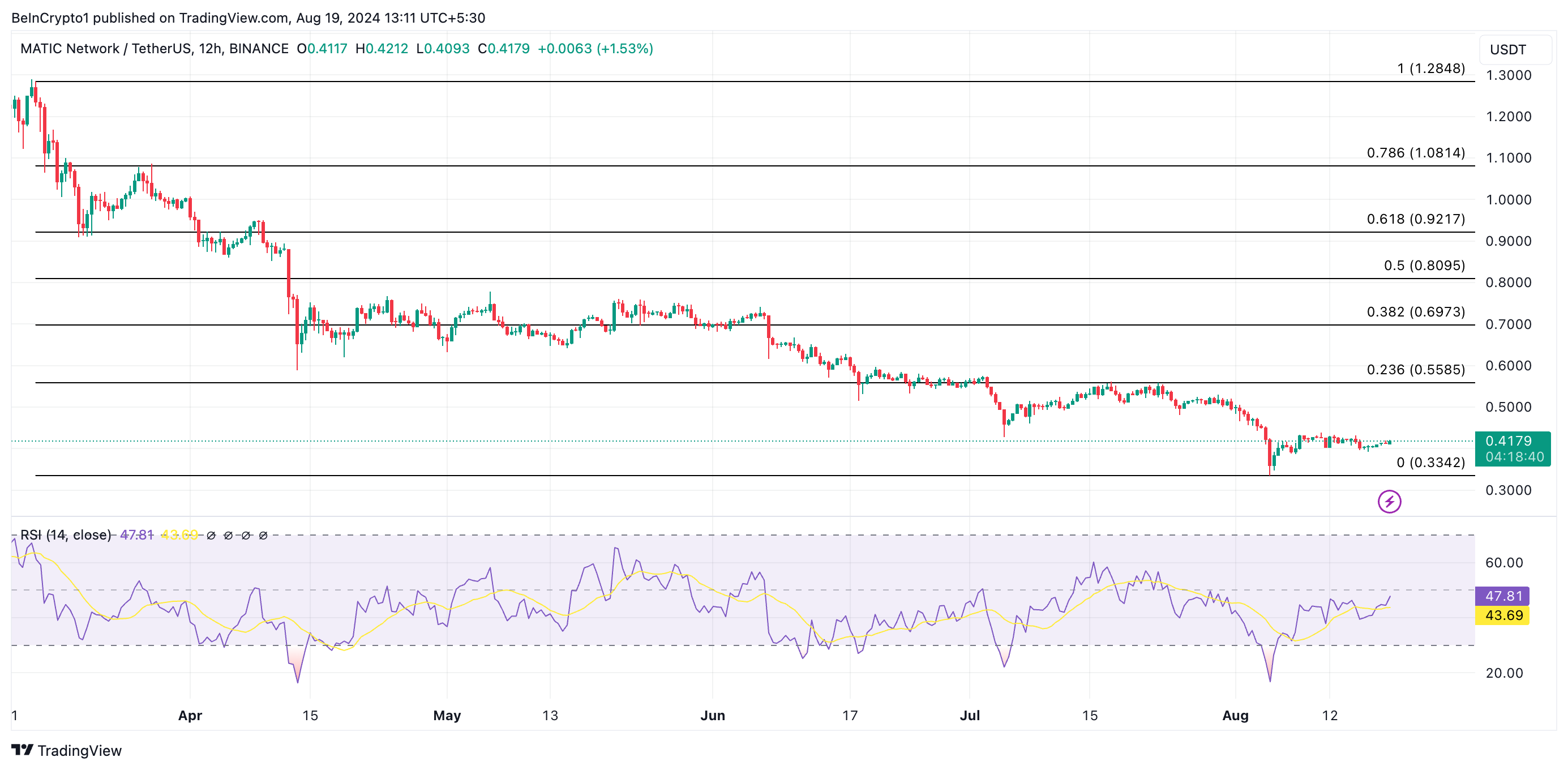1568x770 pixels.
Task: Click the RSI (14, close) indicator label
Action: click(66, 535)
